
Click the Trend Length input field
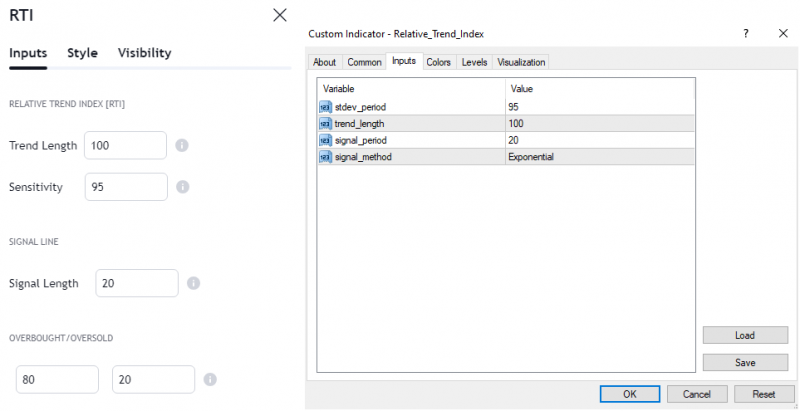tap(125, 145)
